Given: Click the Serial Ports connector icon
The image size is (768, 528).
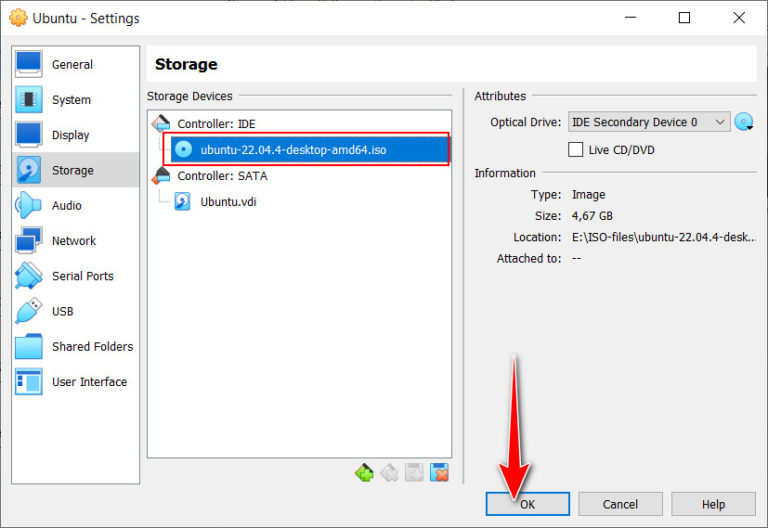Looking at the screenshot, I should (28, 276).
